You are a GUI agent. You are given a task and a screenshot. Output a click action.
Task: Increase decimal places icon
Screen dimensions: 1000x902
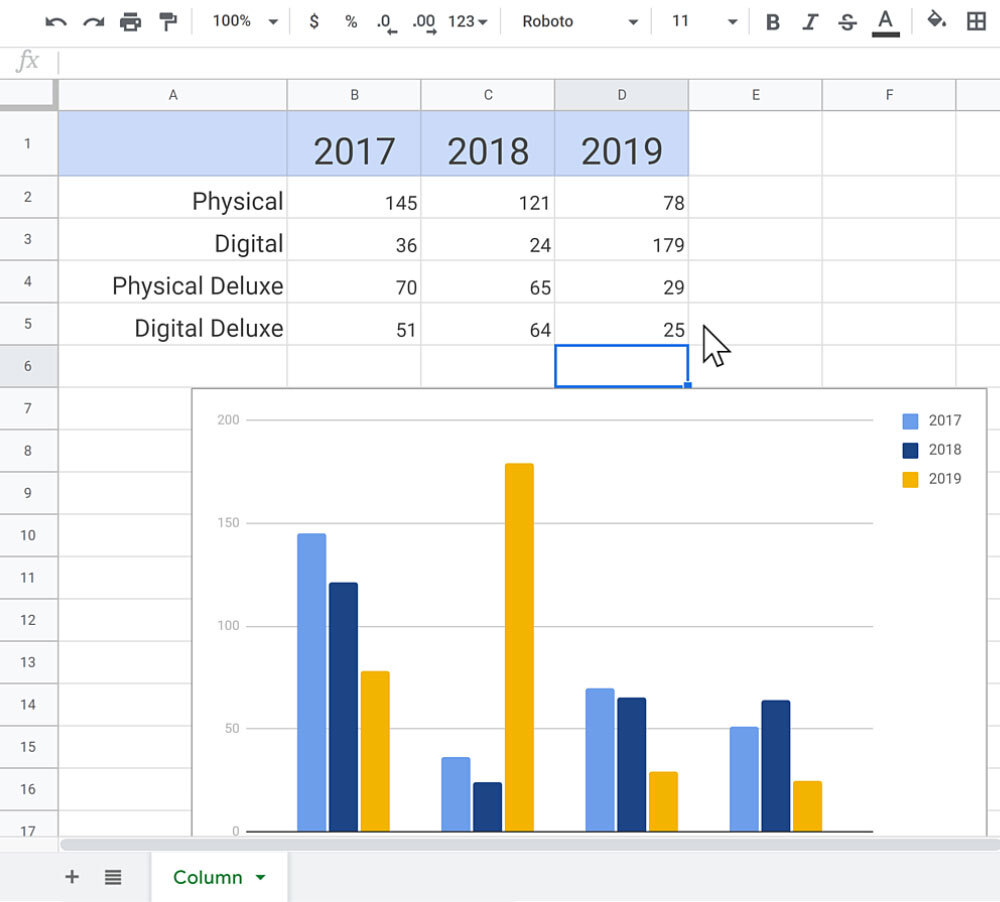point(424,23)
